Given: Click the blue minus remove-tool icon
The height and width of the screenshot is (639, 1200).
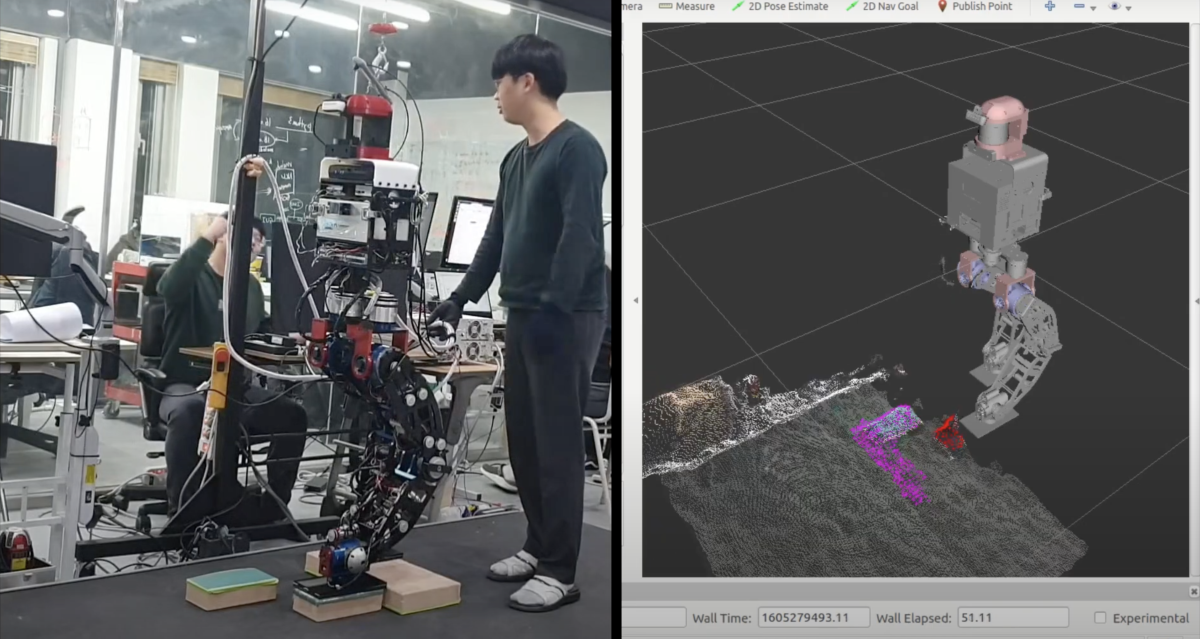Looking at the screenshot, I should coord(1079,7).
